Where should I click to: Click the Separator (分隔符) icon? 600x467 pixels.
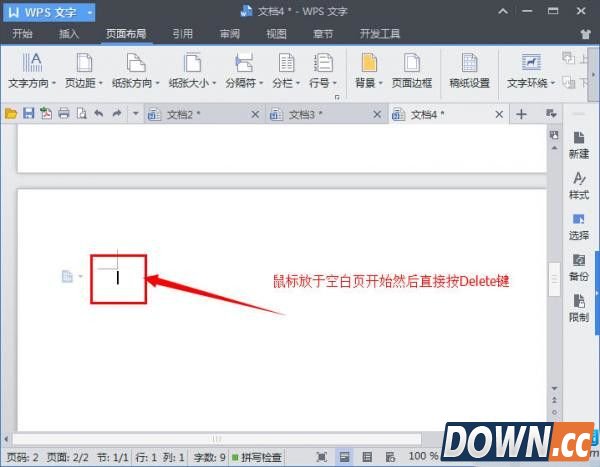coord(244,63)
